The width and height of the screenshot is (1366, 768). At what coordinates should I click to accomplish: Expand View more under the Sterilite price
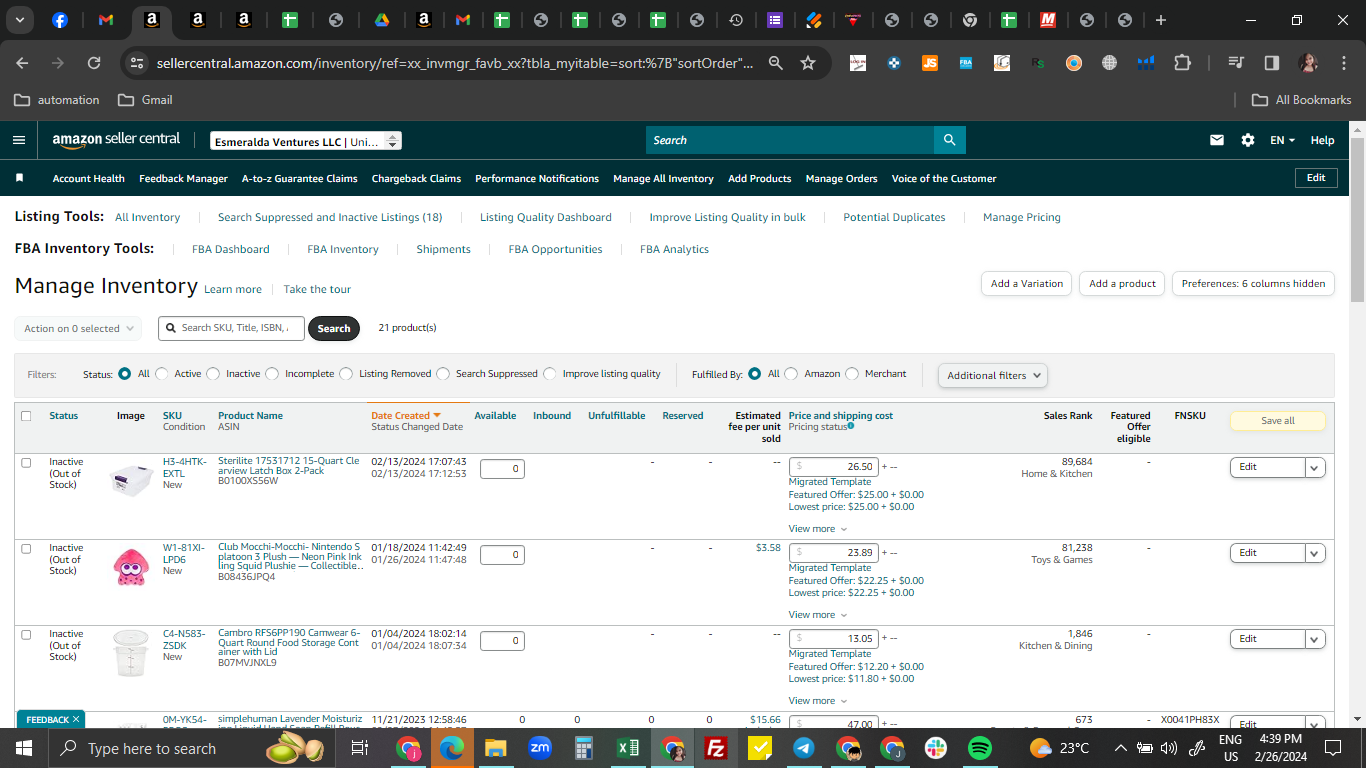click(x=817, y=529)
